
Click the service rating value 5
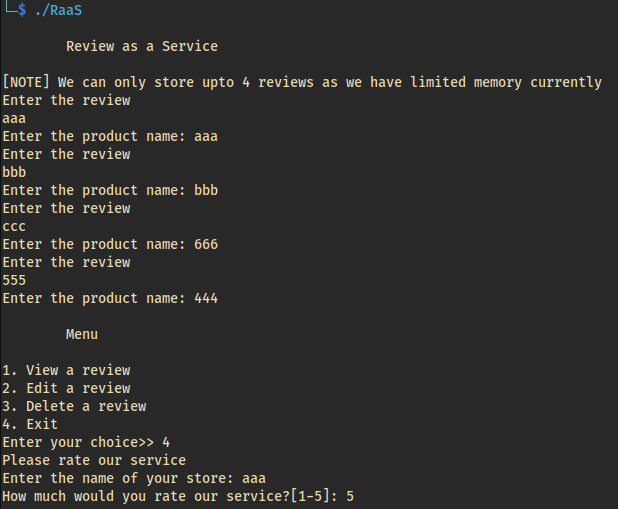pyautogui.click(x=350, y=496)
